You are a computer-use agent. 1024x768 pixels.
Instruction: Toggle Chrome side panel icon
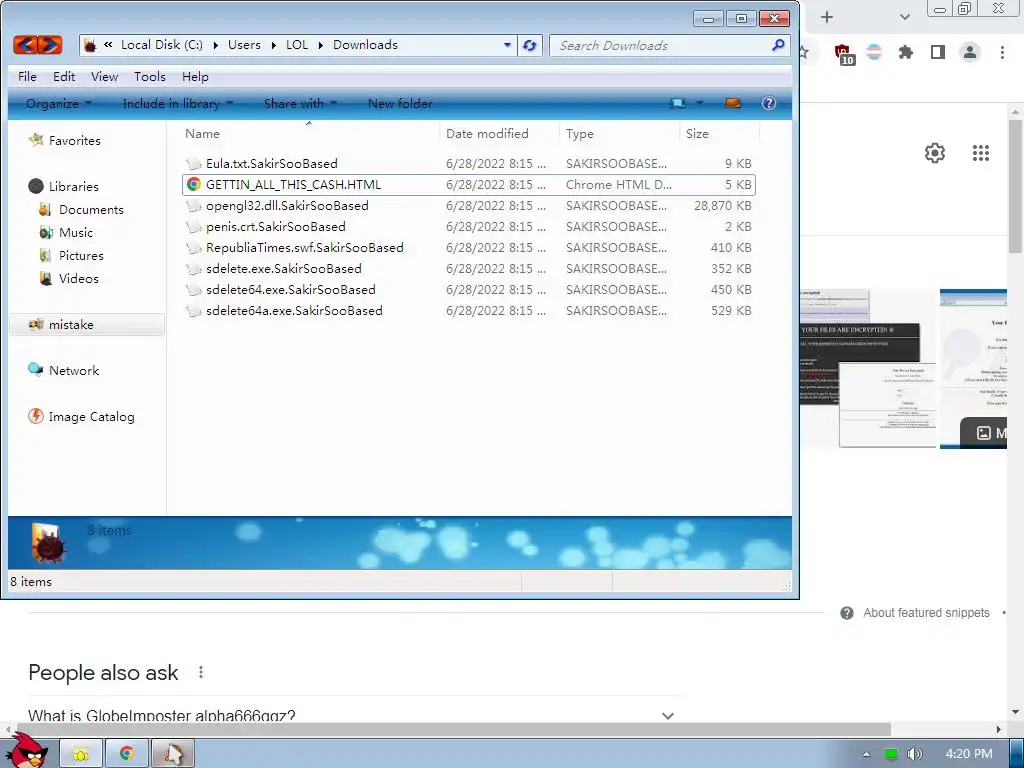coord(938,52)
